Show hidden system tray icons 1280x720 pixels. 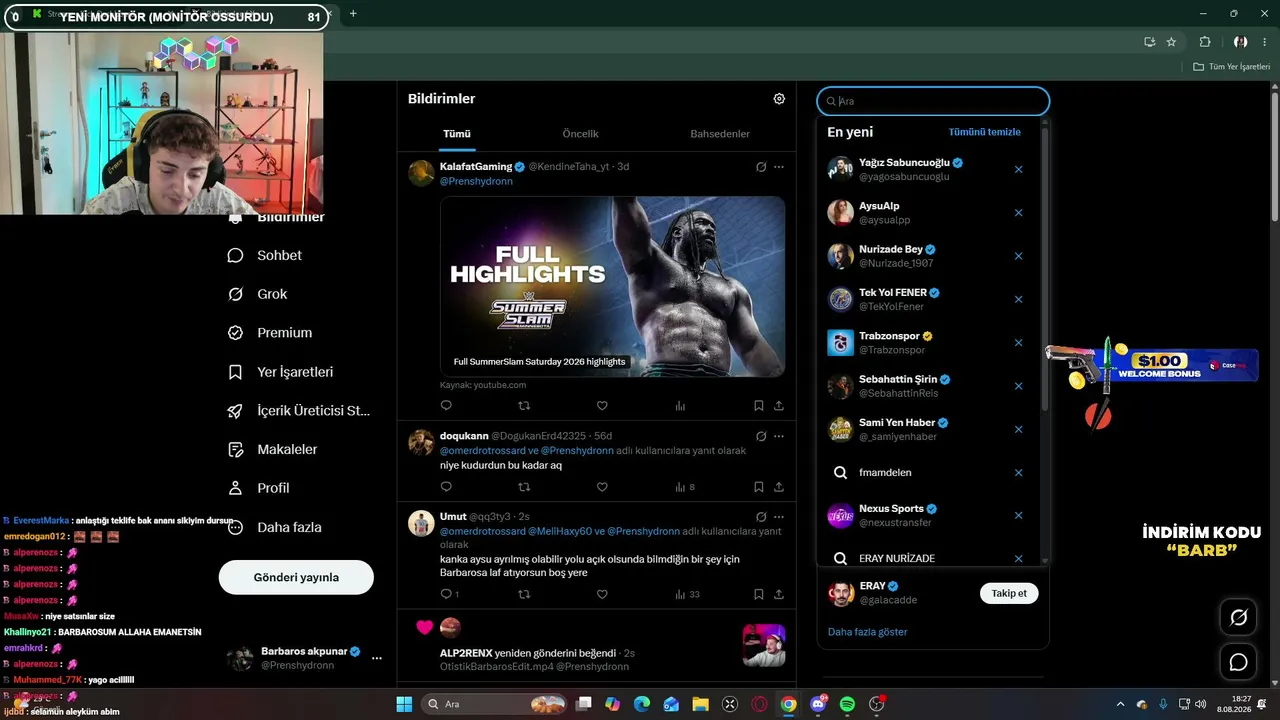point(1120,704)
